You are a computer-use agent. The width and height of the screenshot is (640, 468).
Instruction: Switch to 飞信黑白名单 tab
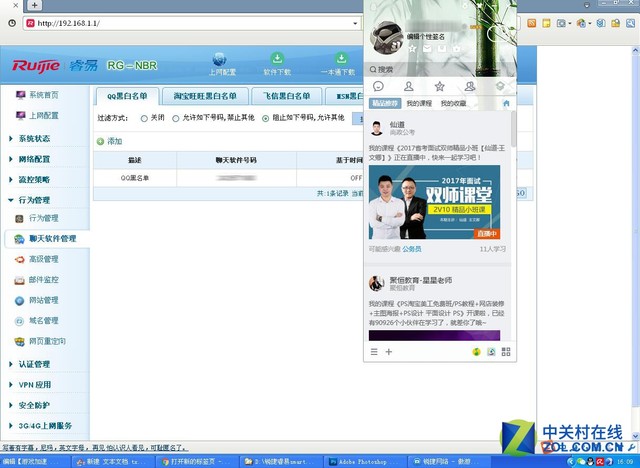pos(287,96)
